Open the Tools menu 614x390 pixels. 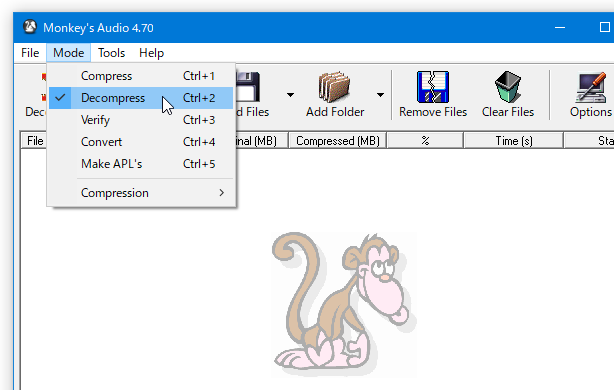tap(111, 52)
